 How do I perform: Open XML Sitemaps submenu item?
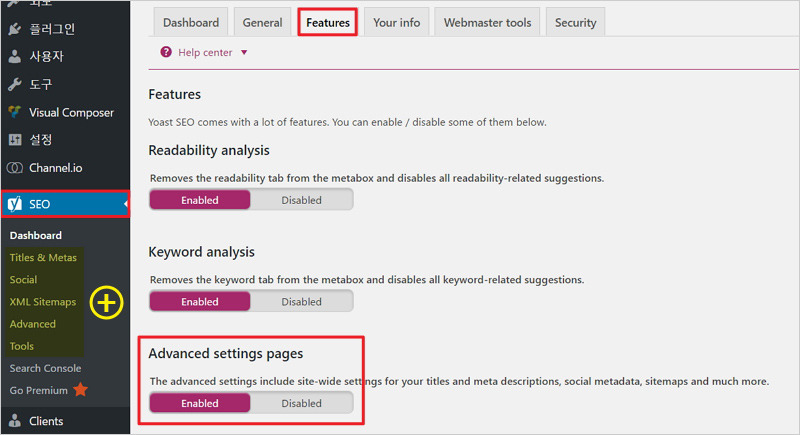tap(43, 301)
